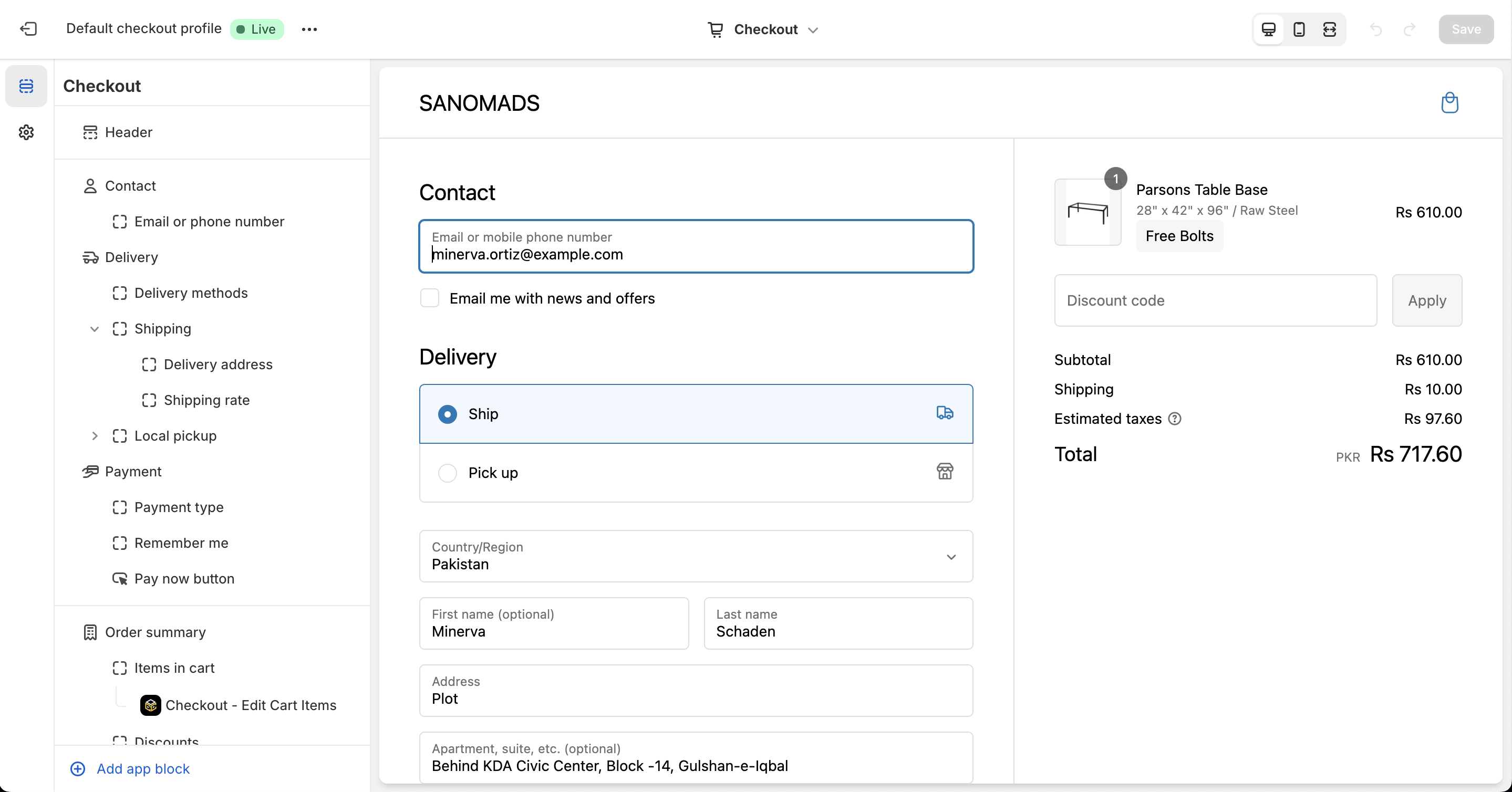The height and width of the screenshot is (792, 1512).
Task: Expand the Local pickup tree item
Action: [95, 436]
